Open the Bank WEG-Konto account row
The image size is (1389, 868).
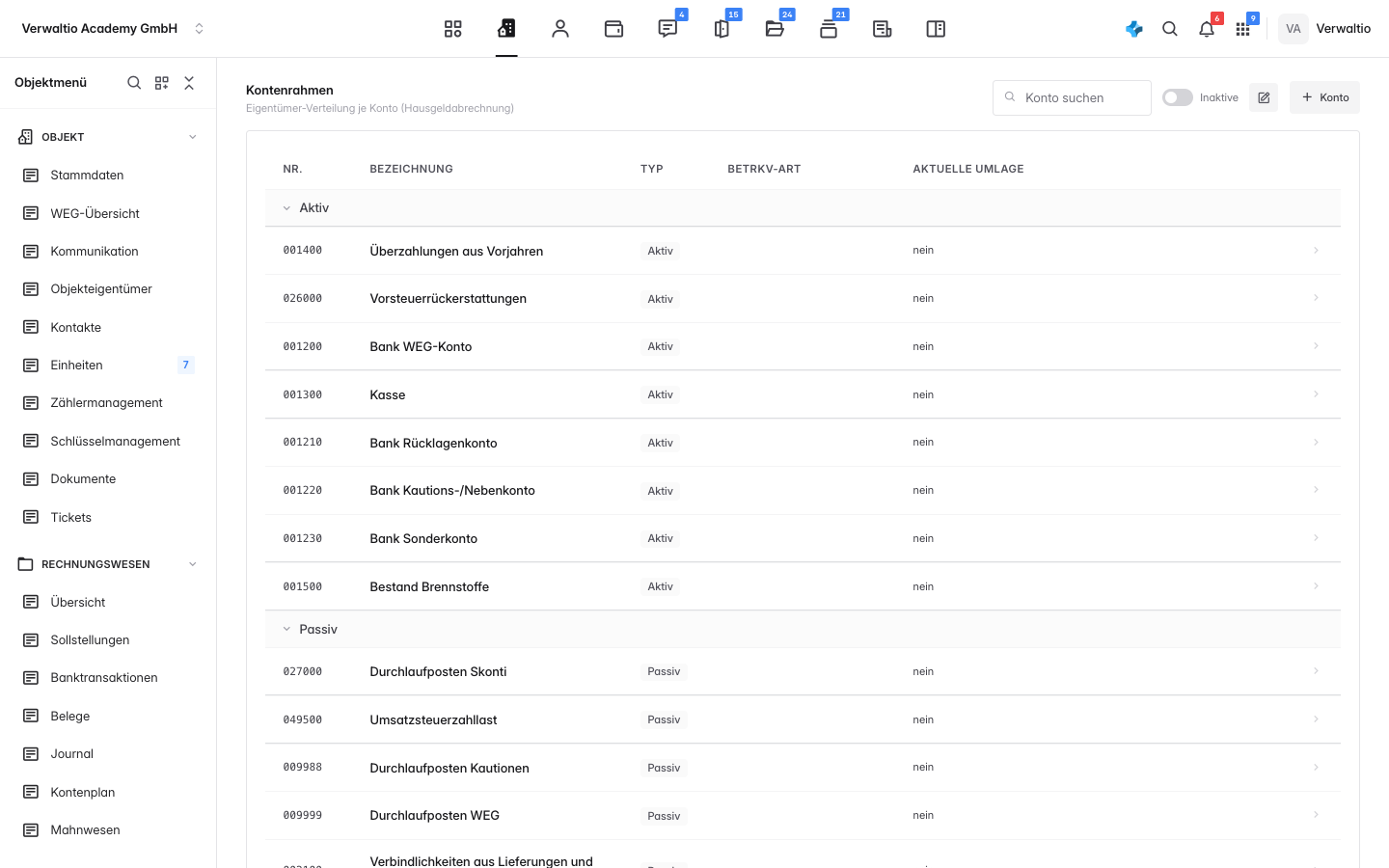[x=803, y=346]
